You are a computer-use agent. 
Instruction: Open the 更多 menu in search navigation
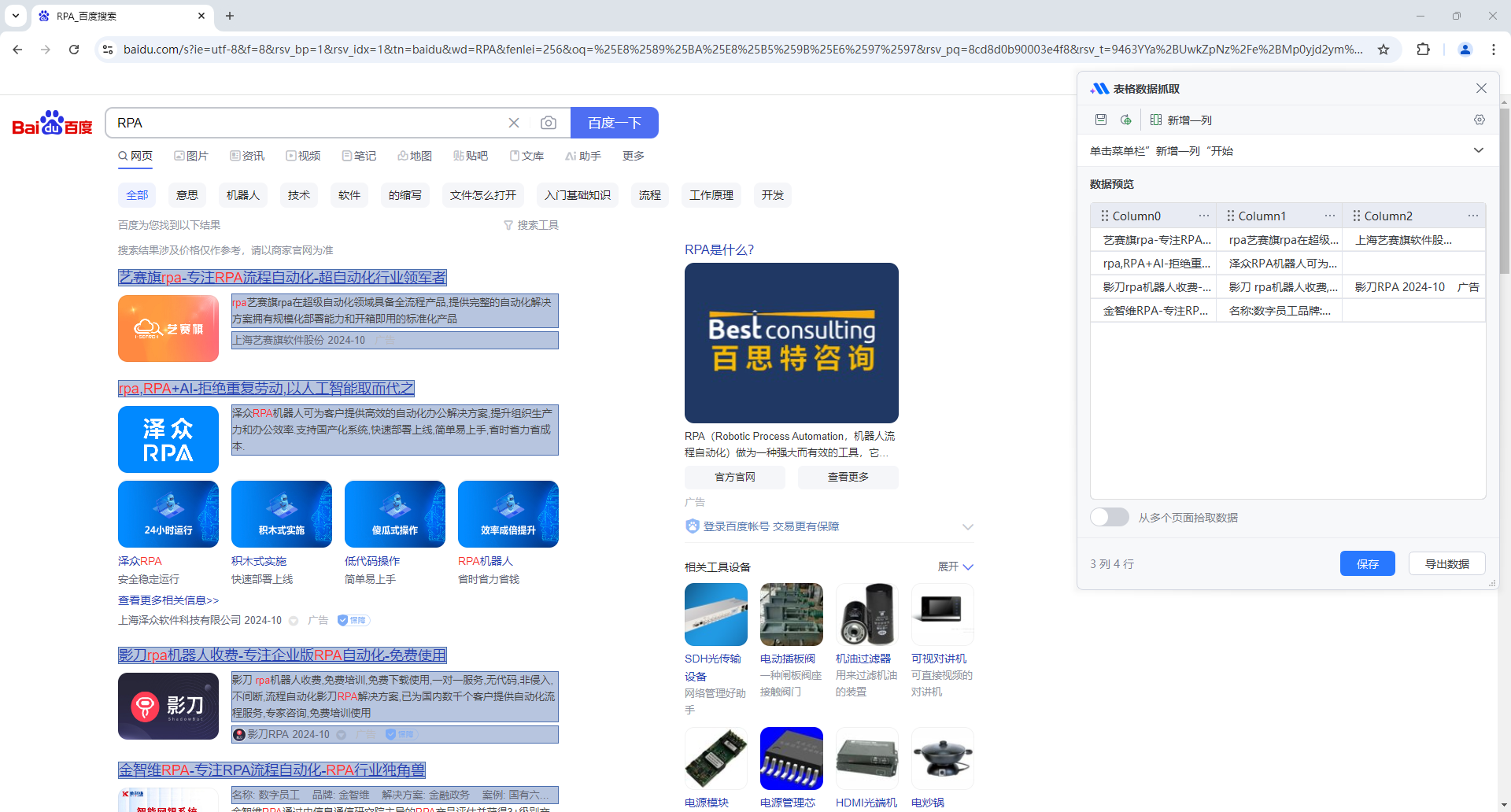(x=634, y=156)
